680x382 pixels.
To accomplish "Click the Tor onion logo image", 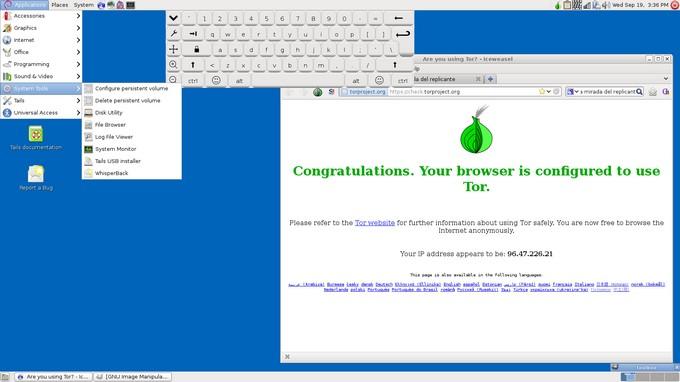I will (x=476, y=129).
